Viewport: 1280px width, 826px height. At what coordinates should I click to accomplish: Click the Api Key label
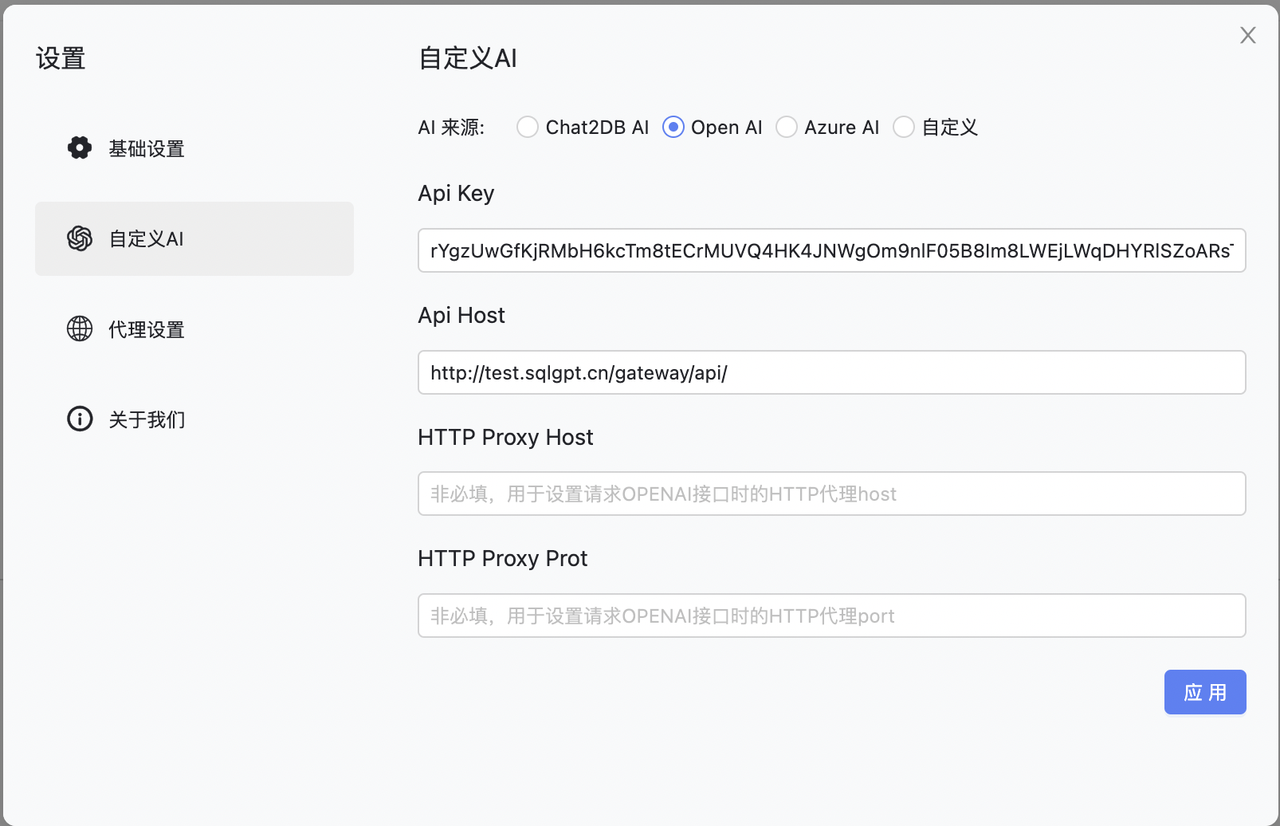pos(456,194)
